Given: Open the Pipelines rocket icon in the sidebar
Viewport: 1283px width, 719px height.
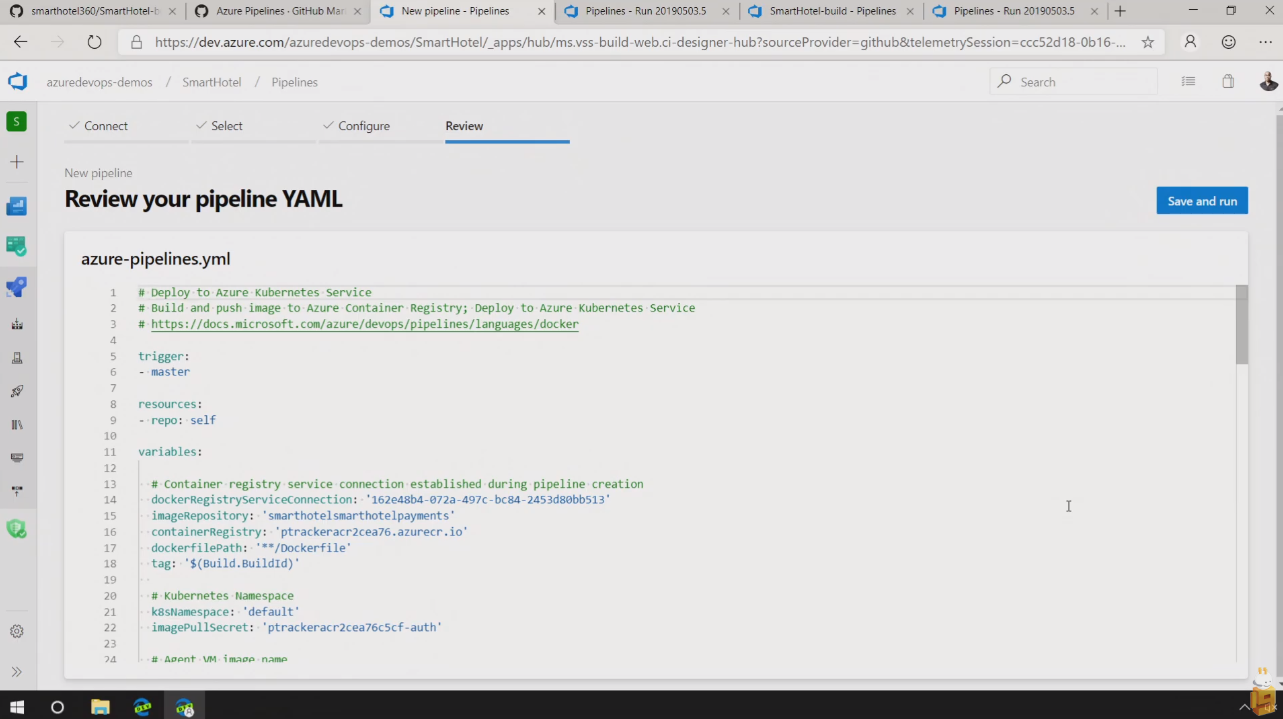Looking at the screenshot, I should click(x=16, y=287).
